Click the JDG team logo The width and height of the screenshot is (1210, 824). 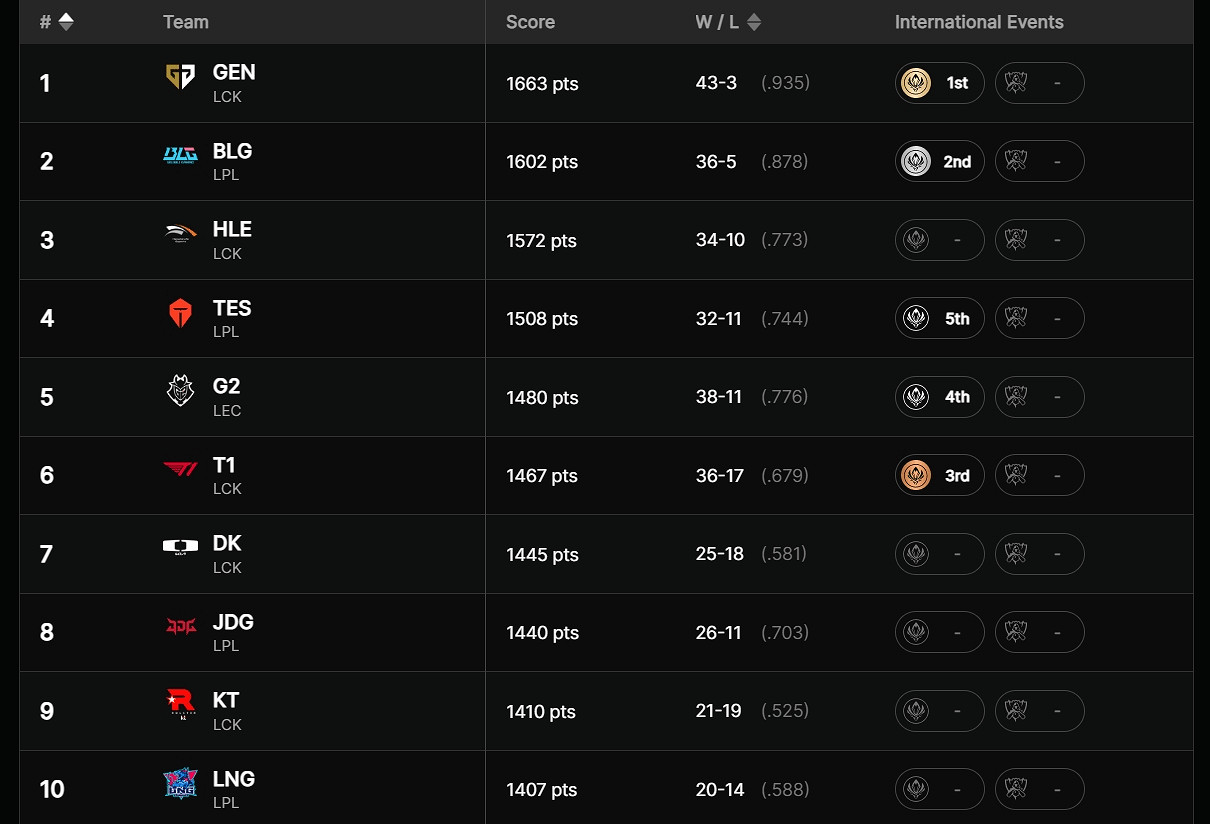[x=180, y=626]
